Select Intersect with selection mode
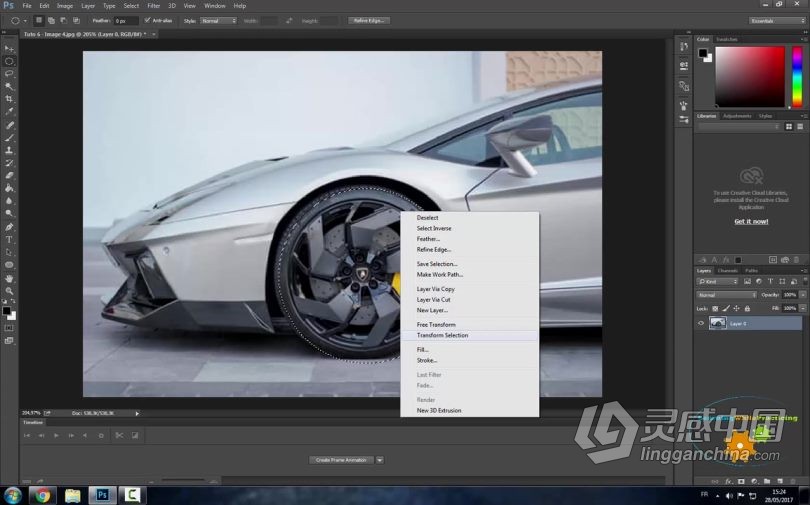The height and width of the screenshot is (505, 810). point(76,21)
